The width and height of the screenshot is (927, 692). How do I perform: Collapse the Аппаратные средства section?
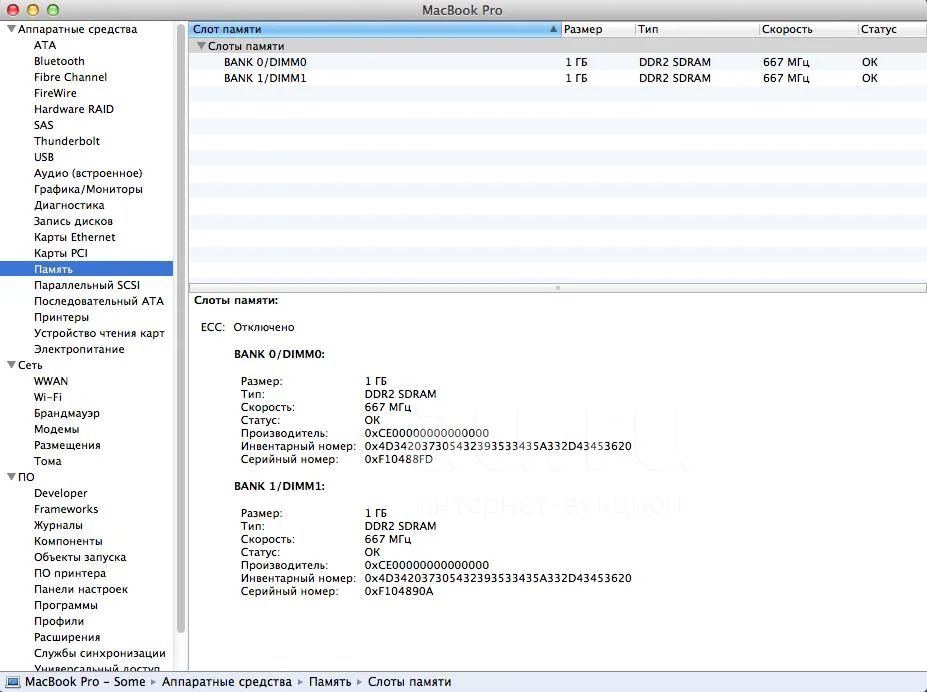click(11, 28)
